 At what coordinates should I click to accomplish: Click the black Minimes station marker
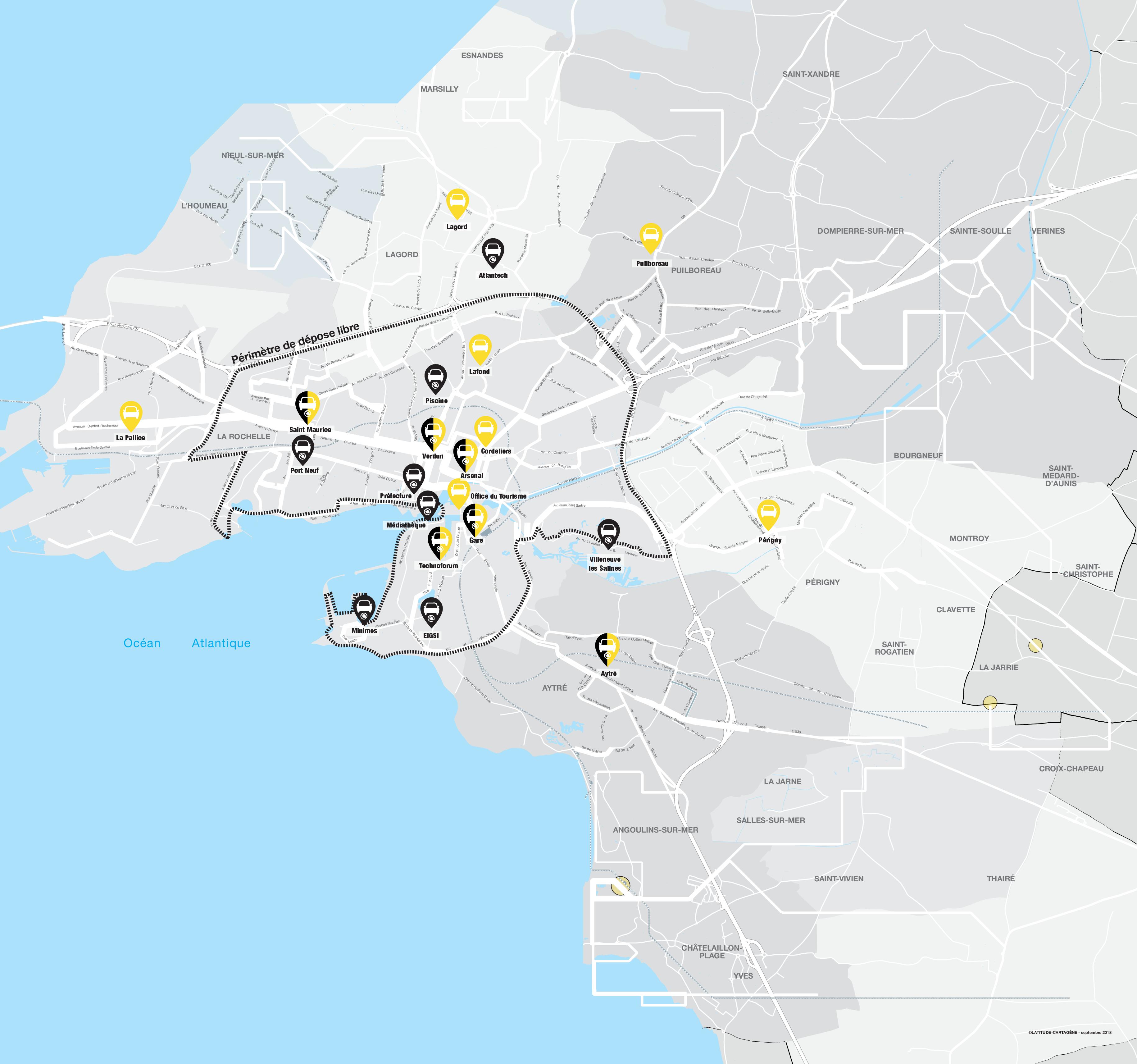[364, 610]
